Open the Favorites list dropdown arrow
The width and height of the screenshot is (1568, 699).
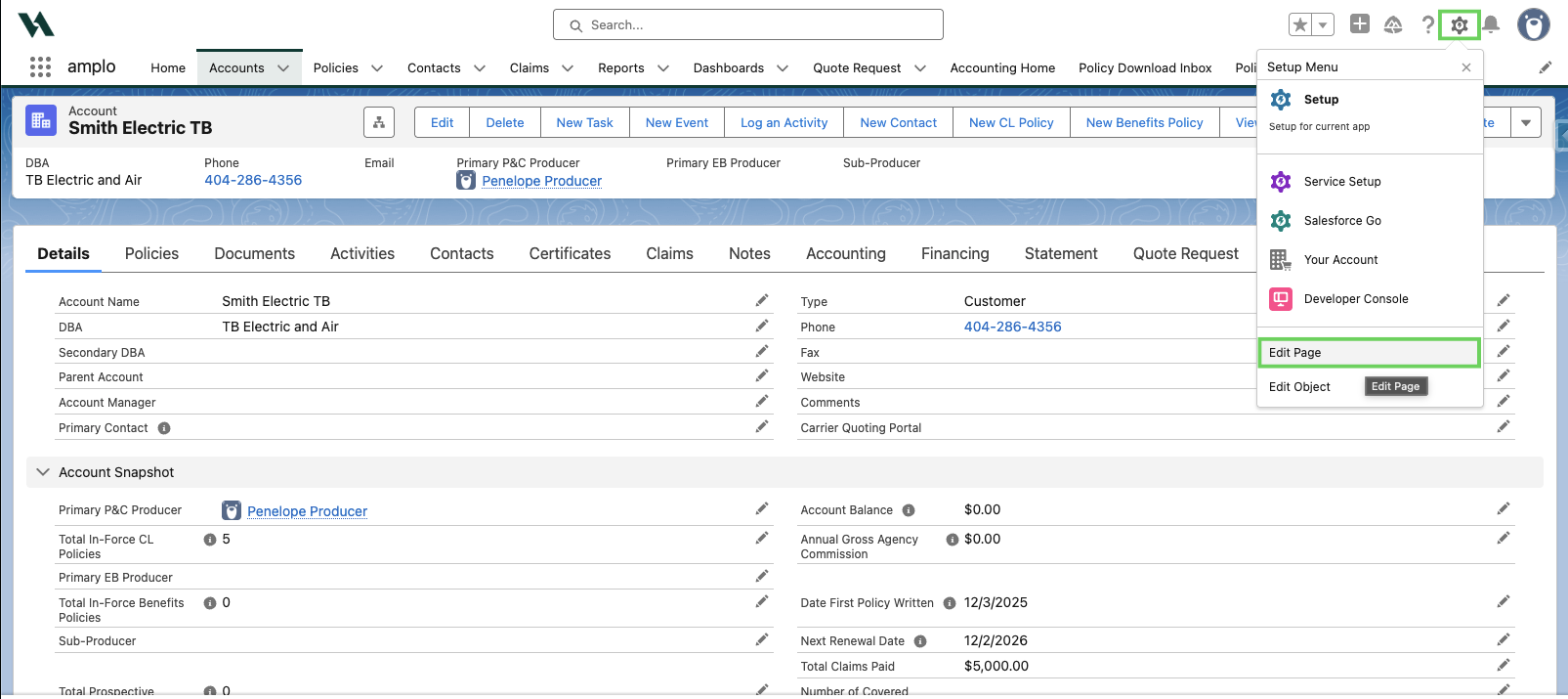[x=1324, y=25]
